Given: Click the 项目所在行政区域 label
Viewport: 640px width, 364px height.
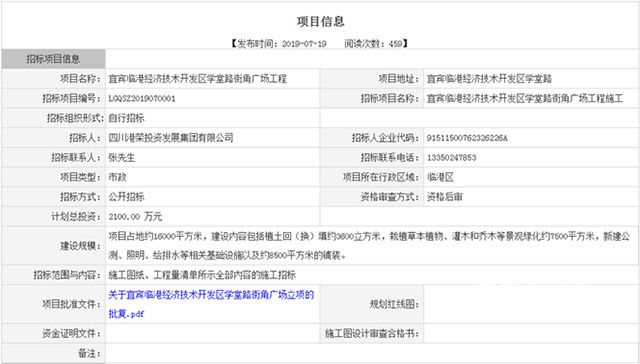Looking at the screenshot, I should click(381, 177).
